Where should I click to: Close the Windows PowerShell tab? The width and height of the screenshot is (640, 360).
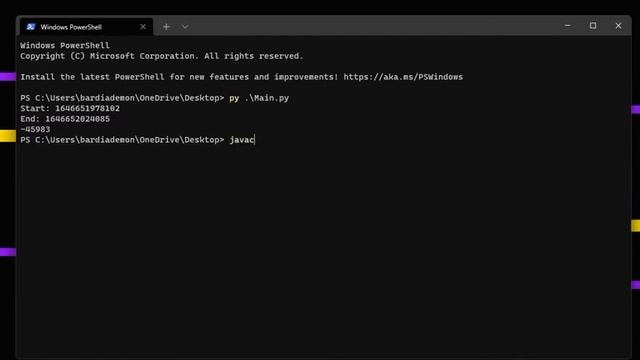(x=143, y=27)
